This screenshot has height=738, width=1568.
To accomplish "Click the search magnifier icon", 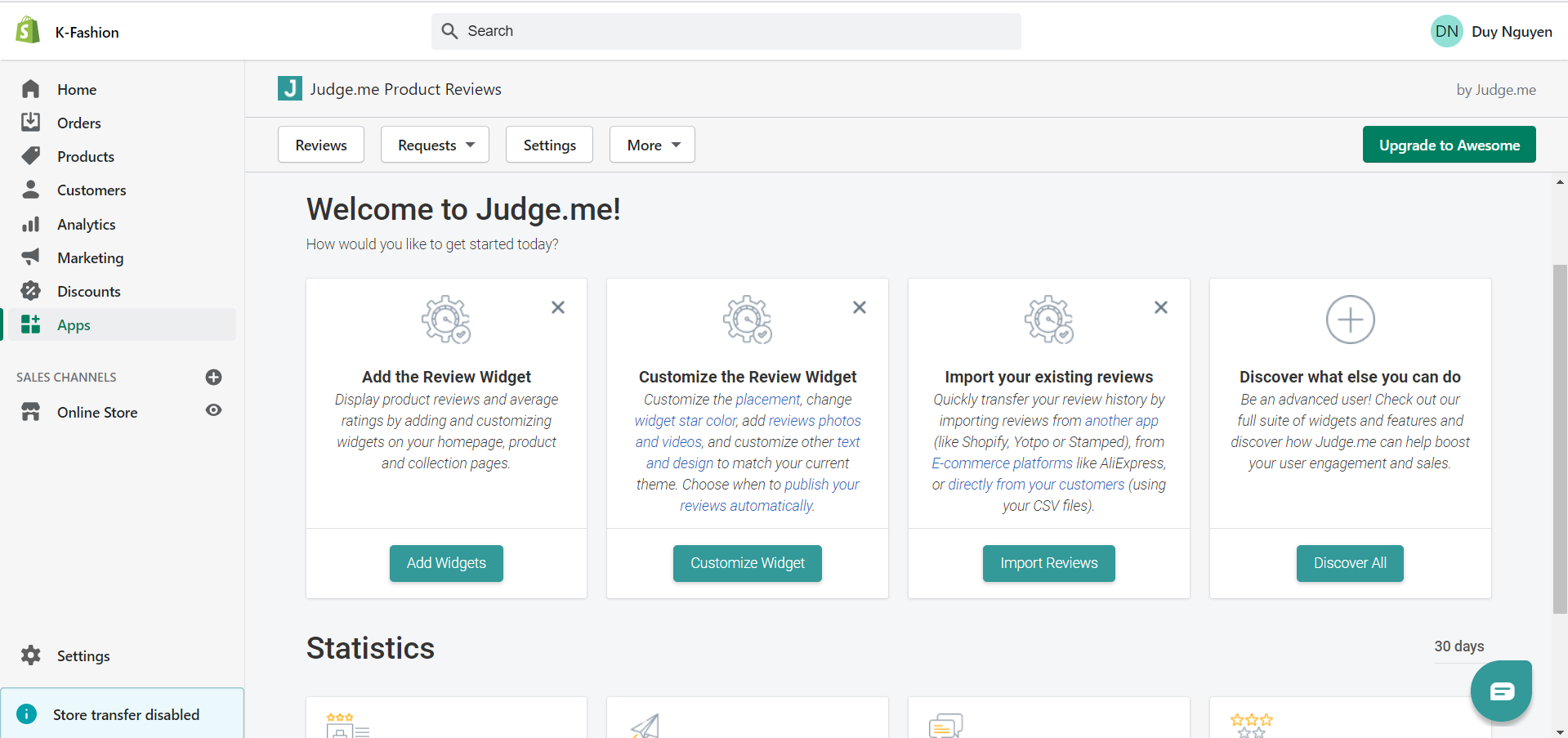I will click(x=449, y=31).
